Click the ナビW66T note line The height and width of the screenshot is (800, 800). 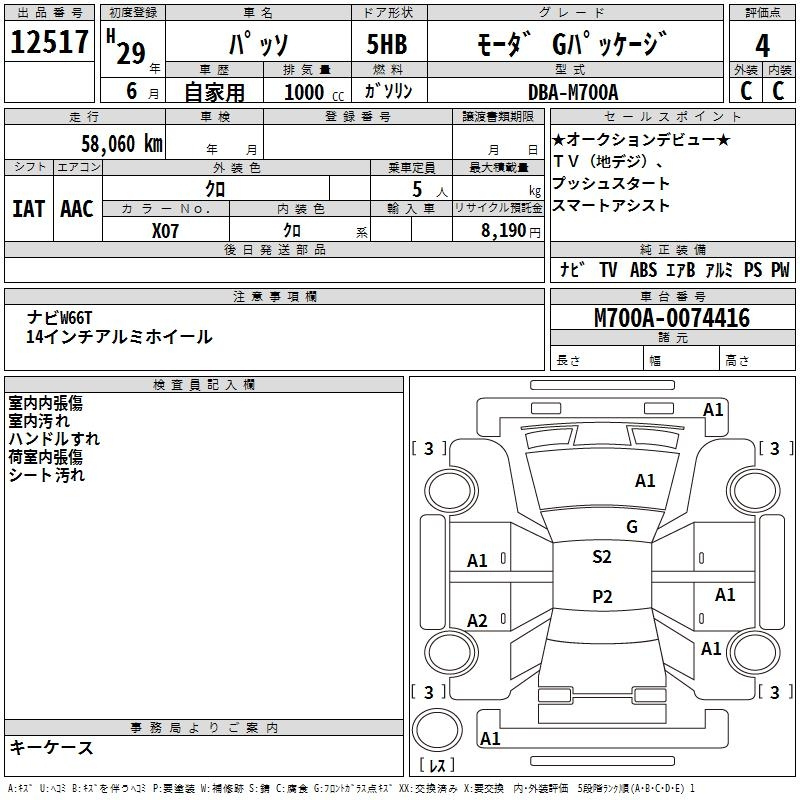click(x=58, y=317)
